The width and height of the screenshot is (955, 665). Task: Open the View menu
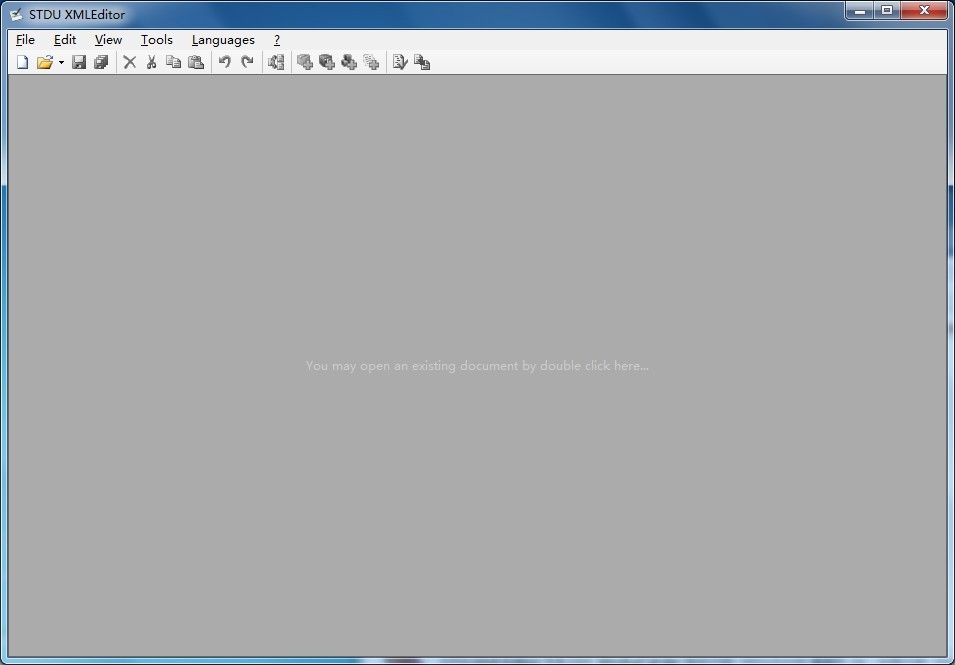coord(108,40)
